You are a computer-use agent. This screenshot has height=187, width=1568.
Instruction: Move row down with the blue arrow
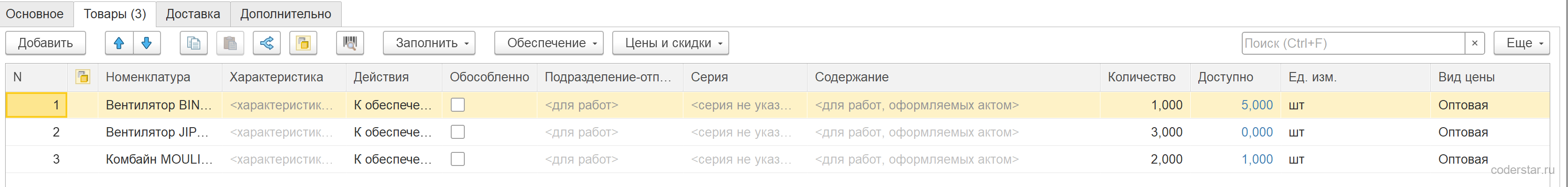147,43
